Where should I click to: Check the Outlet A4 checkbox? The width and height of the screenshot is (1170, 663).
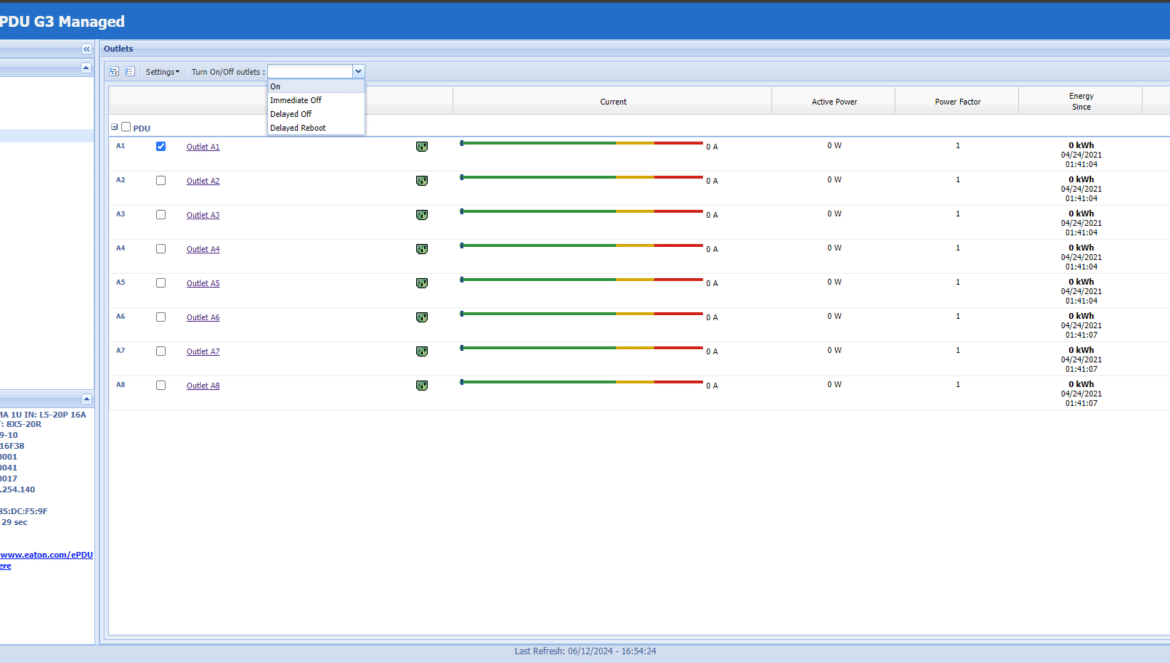tap(160, 249)
